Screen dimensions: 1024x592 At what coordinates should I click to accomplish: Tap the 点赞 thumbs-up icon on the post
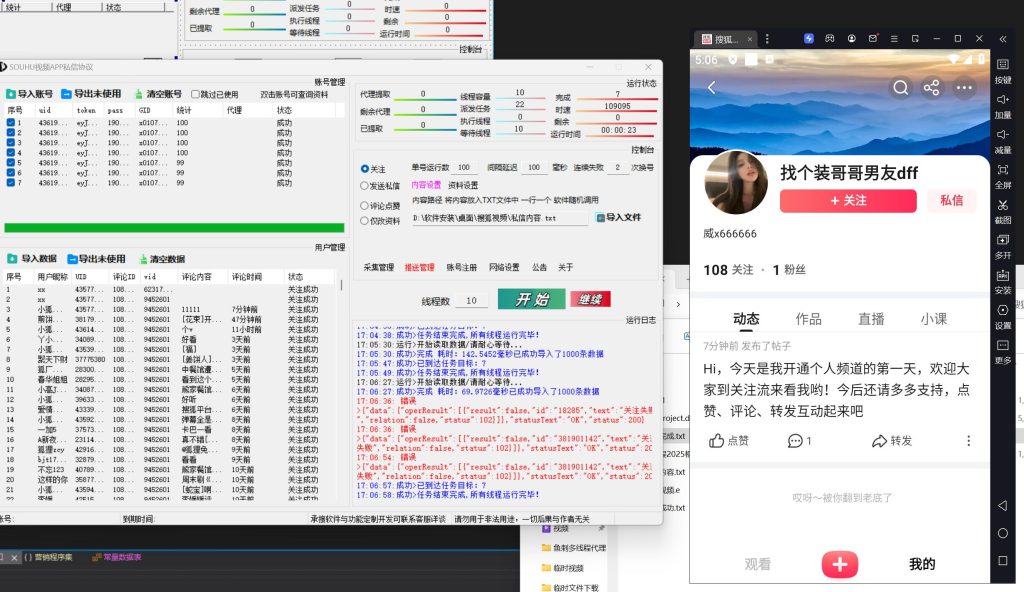(717, 441)
